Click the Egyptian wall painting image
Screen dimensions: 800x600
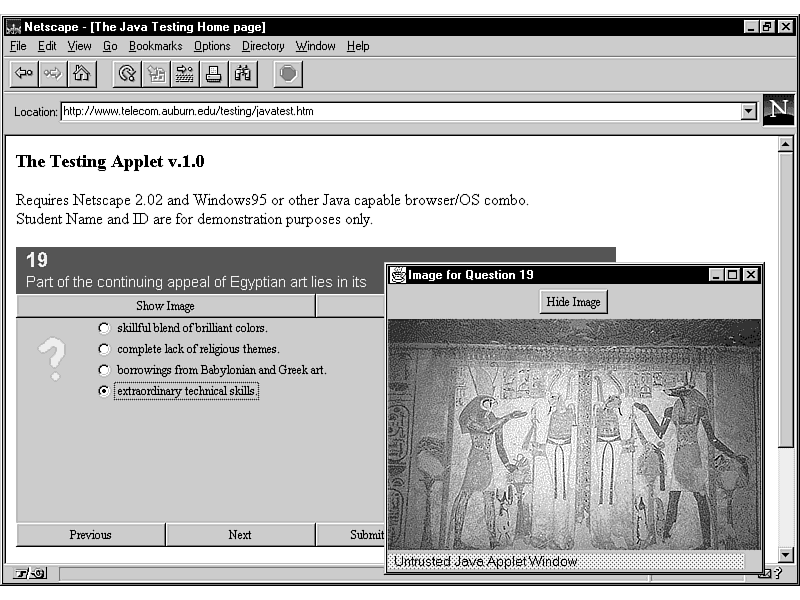point(574,435)
